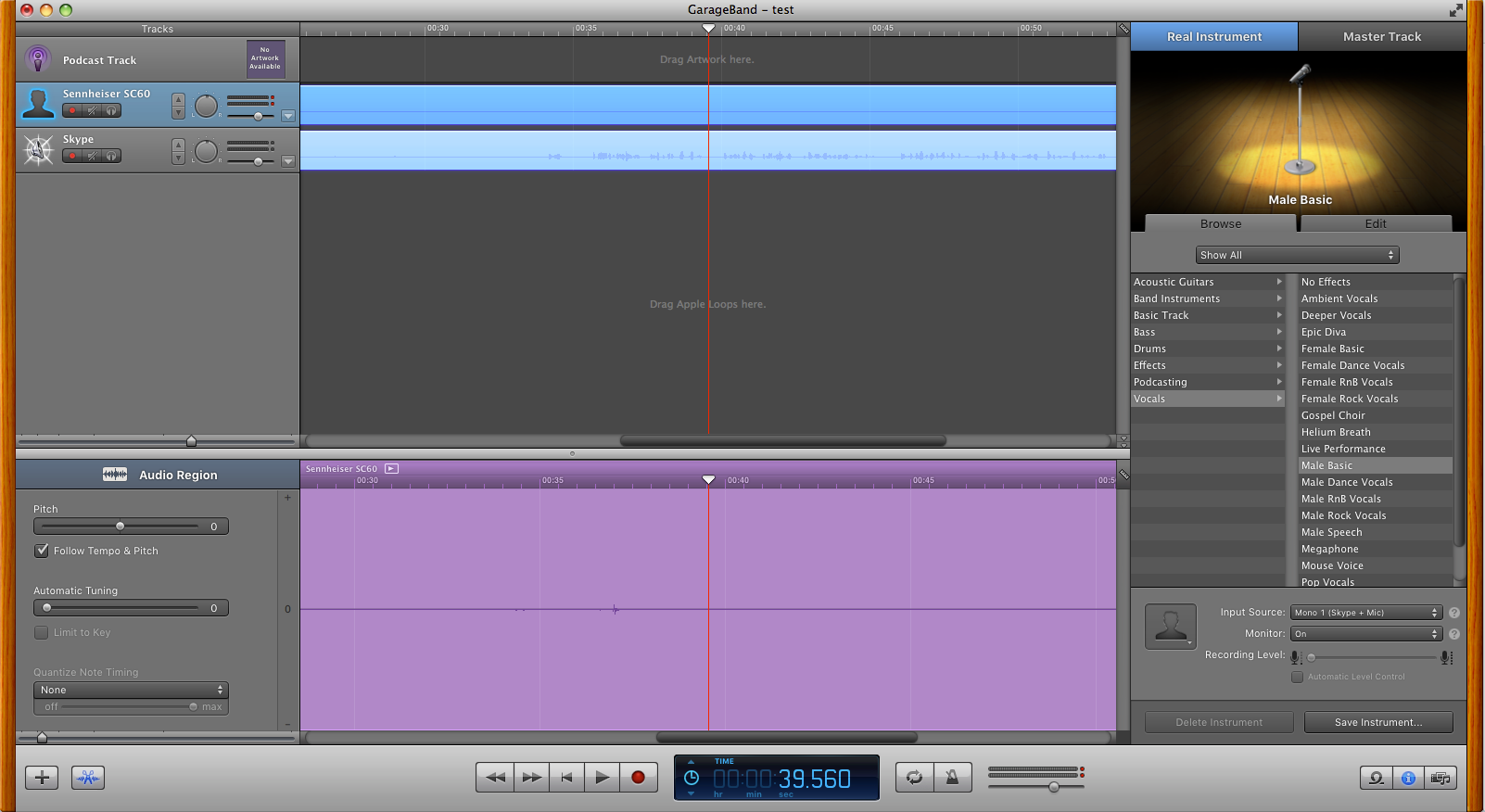Enable recording on Sennheiser SC60 track
Viewport: 1485px width, 812px height.
click(71, 110)
